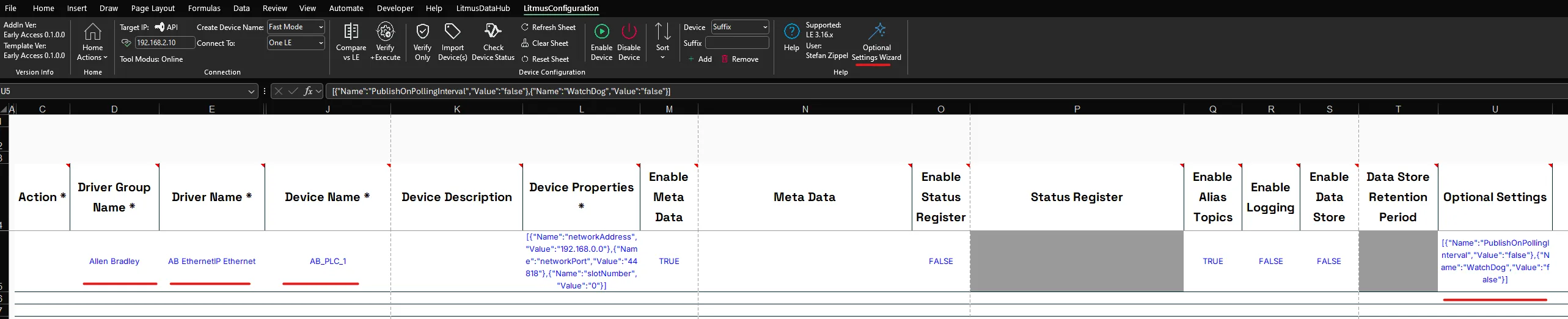Image resolution: width=1568 pixels, height=319 pixels.
Task: Select Device Properties JSON cell
Action: coord(581,261)
